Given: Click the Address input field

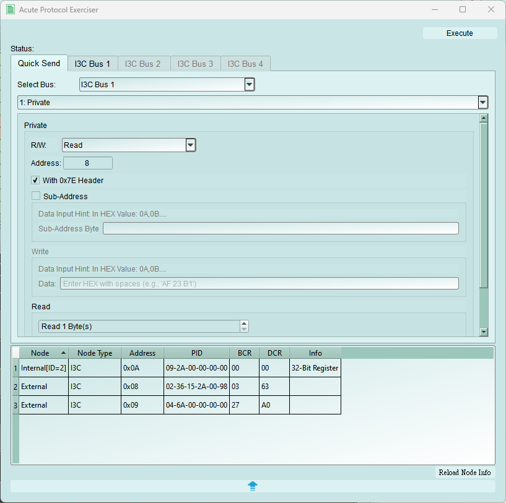Looking at the screenshot, I should (88, 163).
